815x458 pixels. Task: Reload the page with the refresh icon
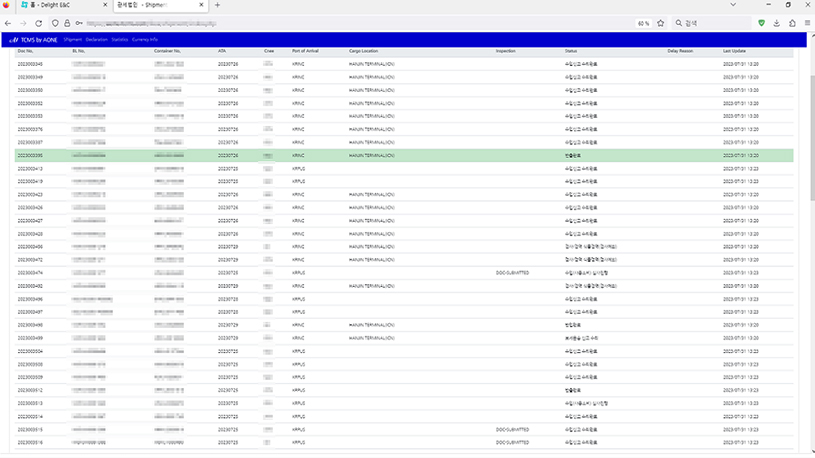click(39, 22)
